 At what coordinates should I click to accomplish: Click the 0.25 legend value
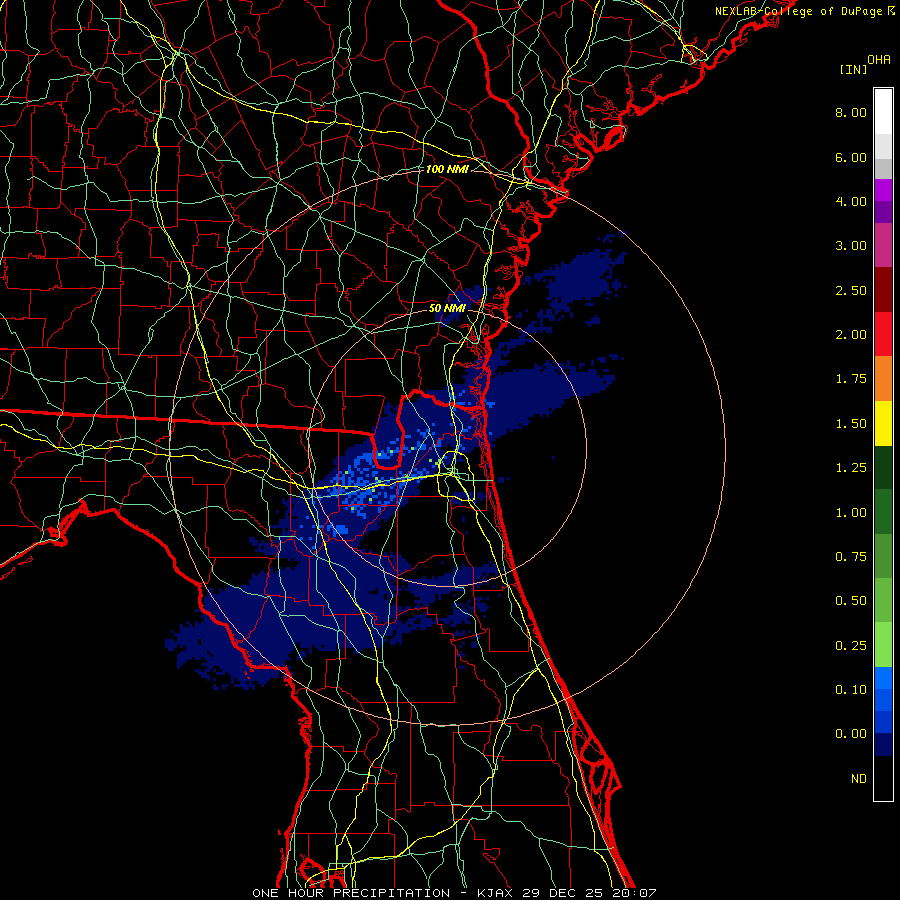[x=851, y=646]
